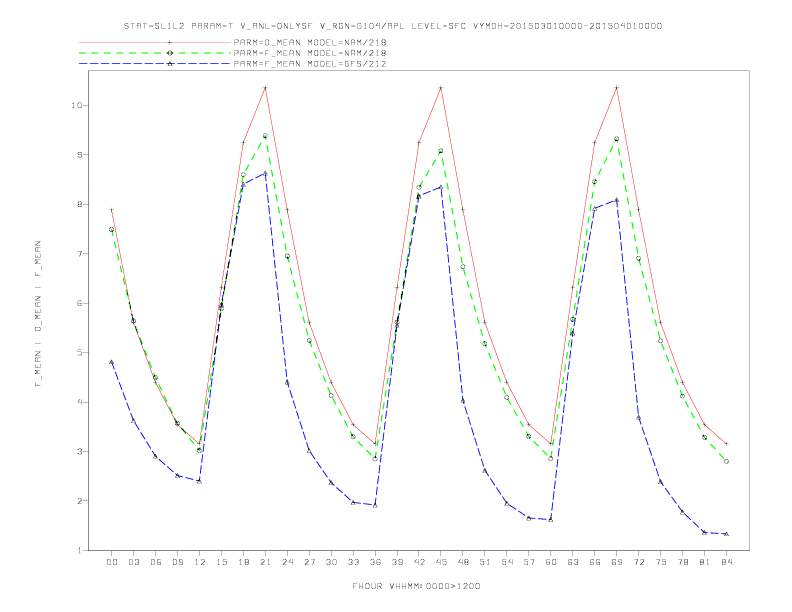The width and height of the screenshot is (792, 612).
Task: Click the plus marker on the red legend line
Action: point(170,42)
